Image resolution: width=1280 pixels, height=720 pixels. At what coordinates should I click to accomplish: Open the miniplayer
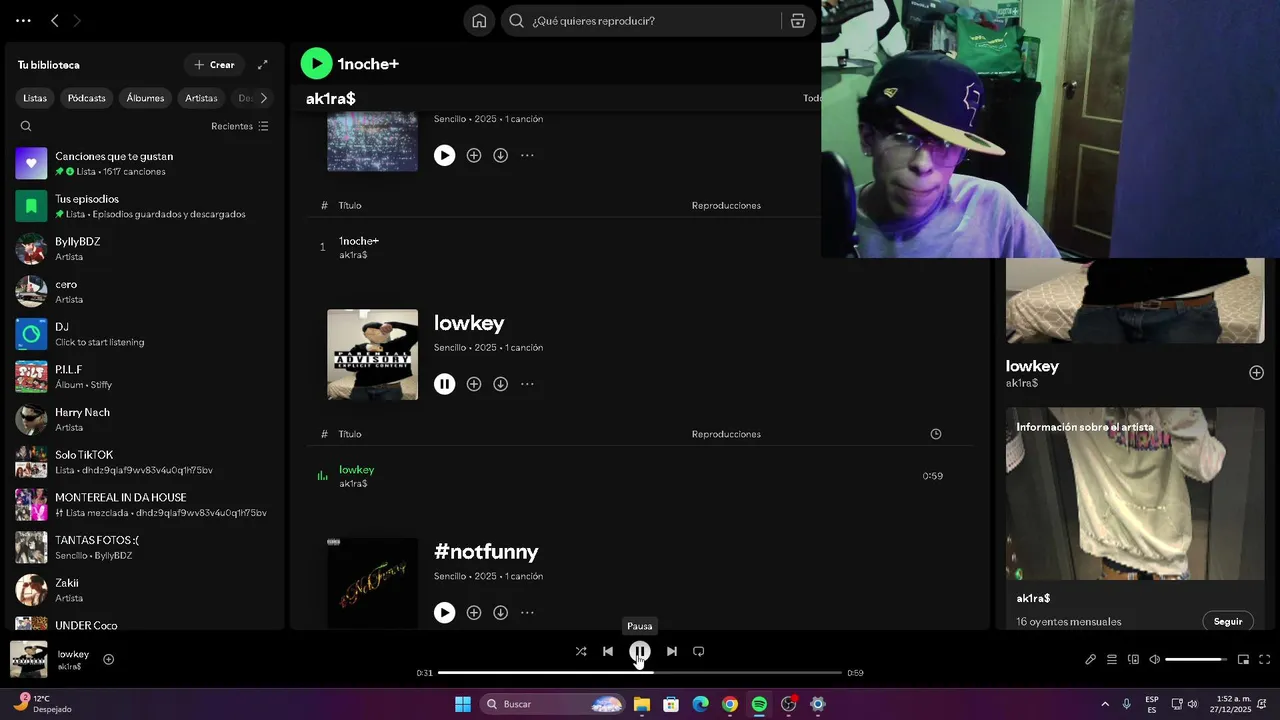click(1243, 659)
